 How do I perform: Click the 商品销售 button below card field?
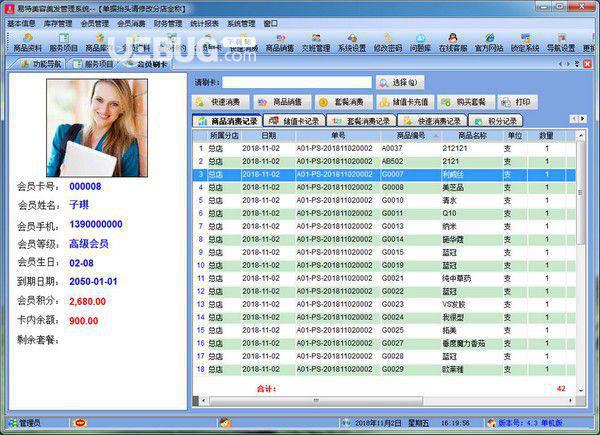(x=282, y=102)
